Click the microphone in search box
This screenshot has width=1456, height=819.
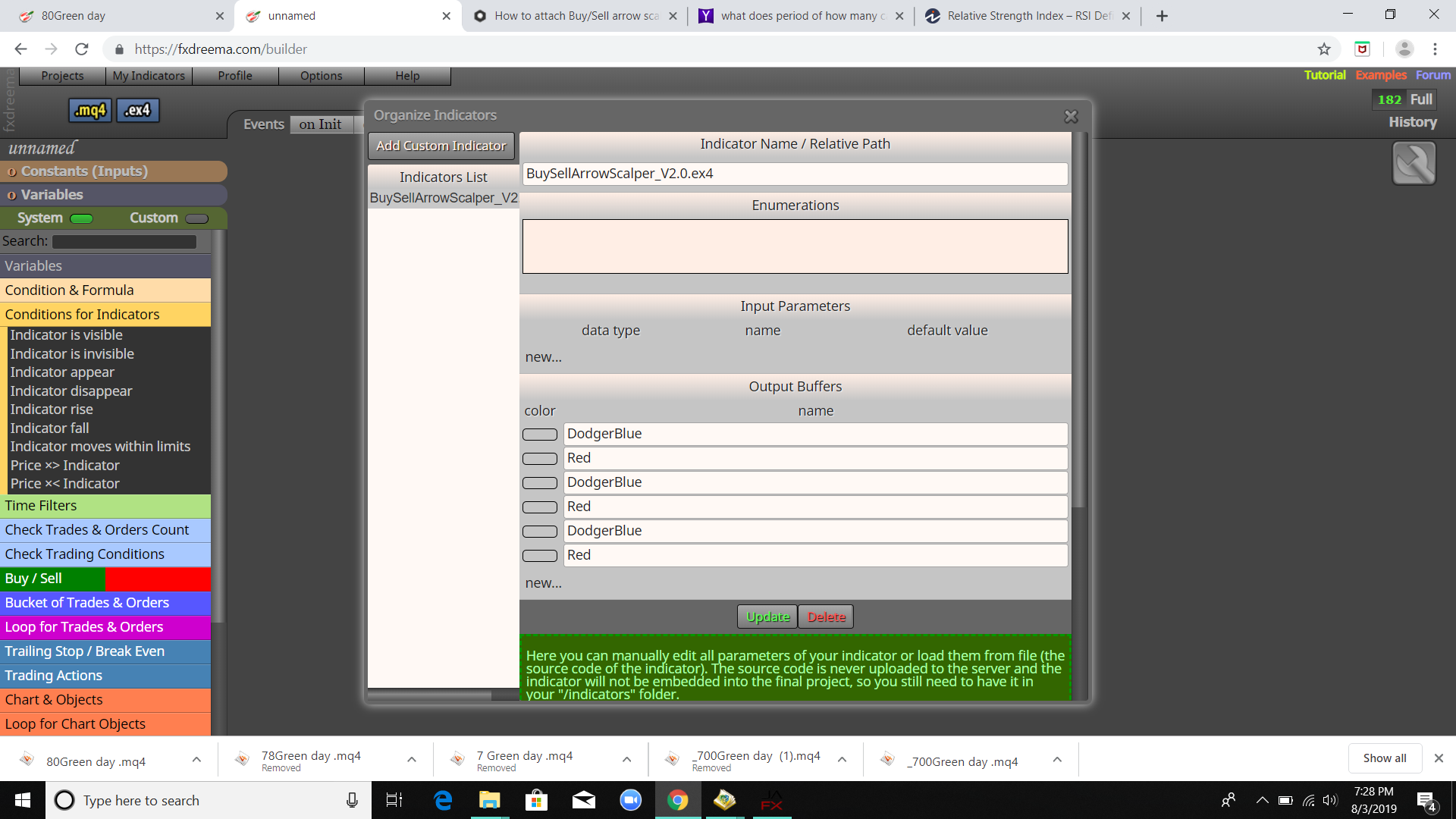(x=352, y=800)
